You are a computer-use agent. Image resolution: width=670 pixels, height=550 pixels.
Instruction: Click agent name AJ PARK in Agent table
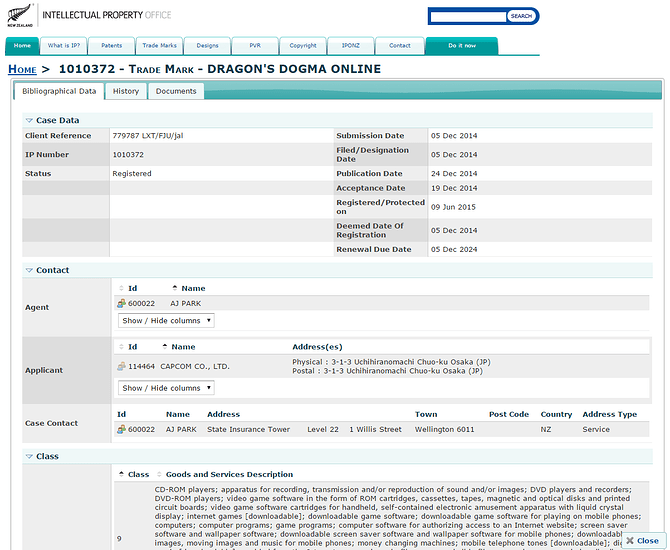tap(185, 303)
